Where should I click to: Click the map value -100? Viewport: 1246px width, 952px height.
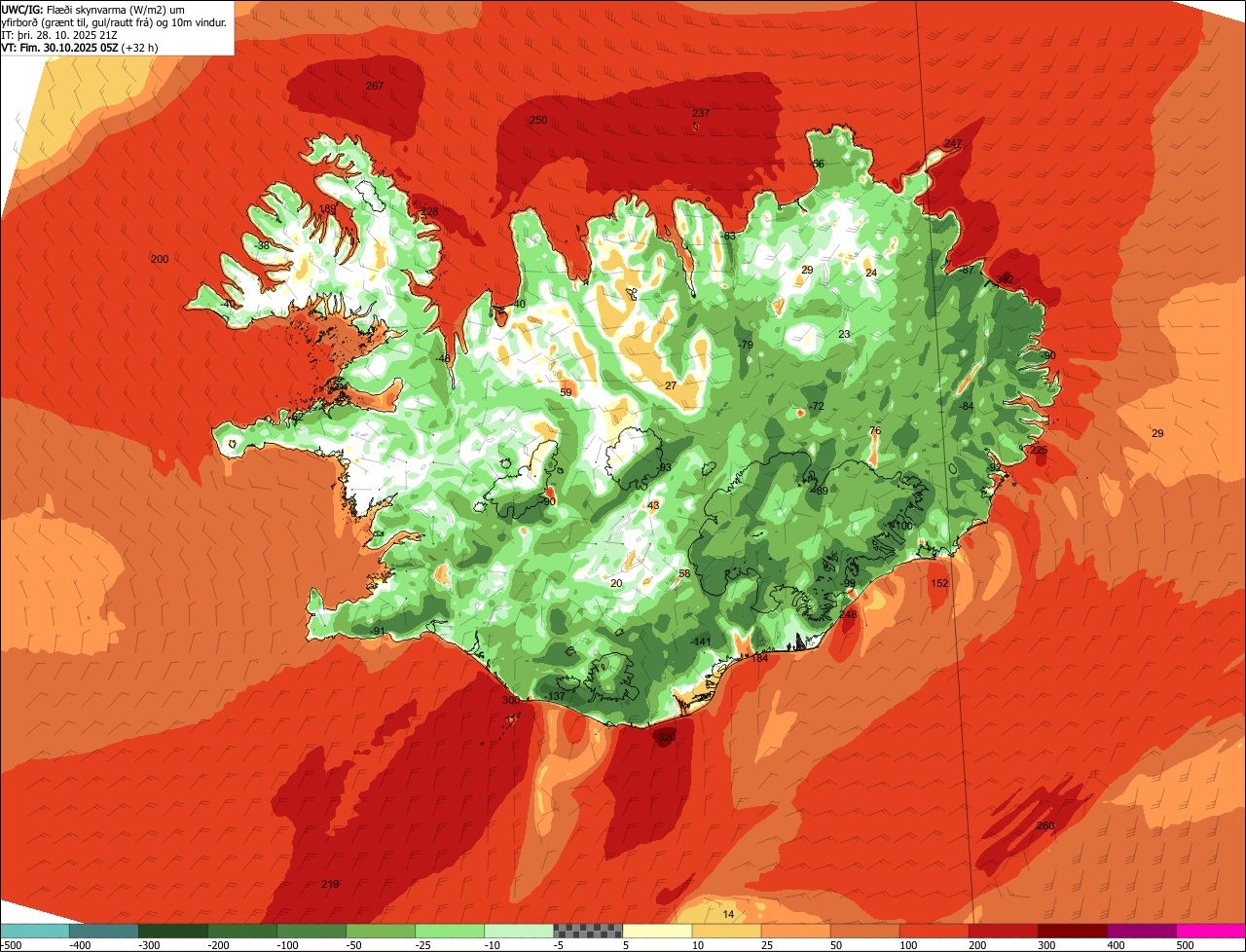click(902, 526)
